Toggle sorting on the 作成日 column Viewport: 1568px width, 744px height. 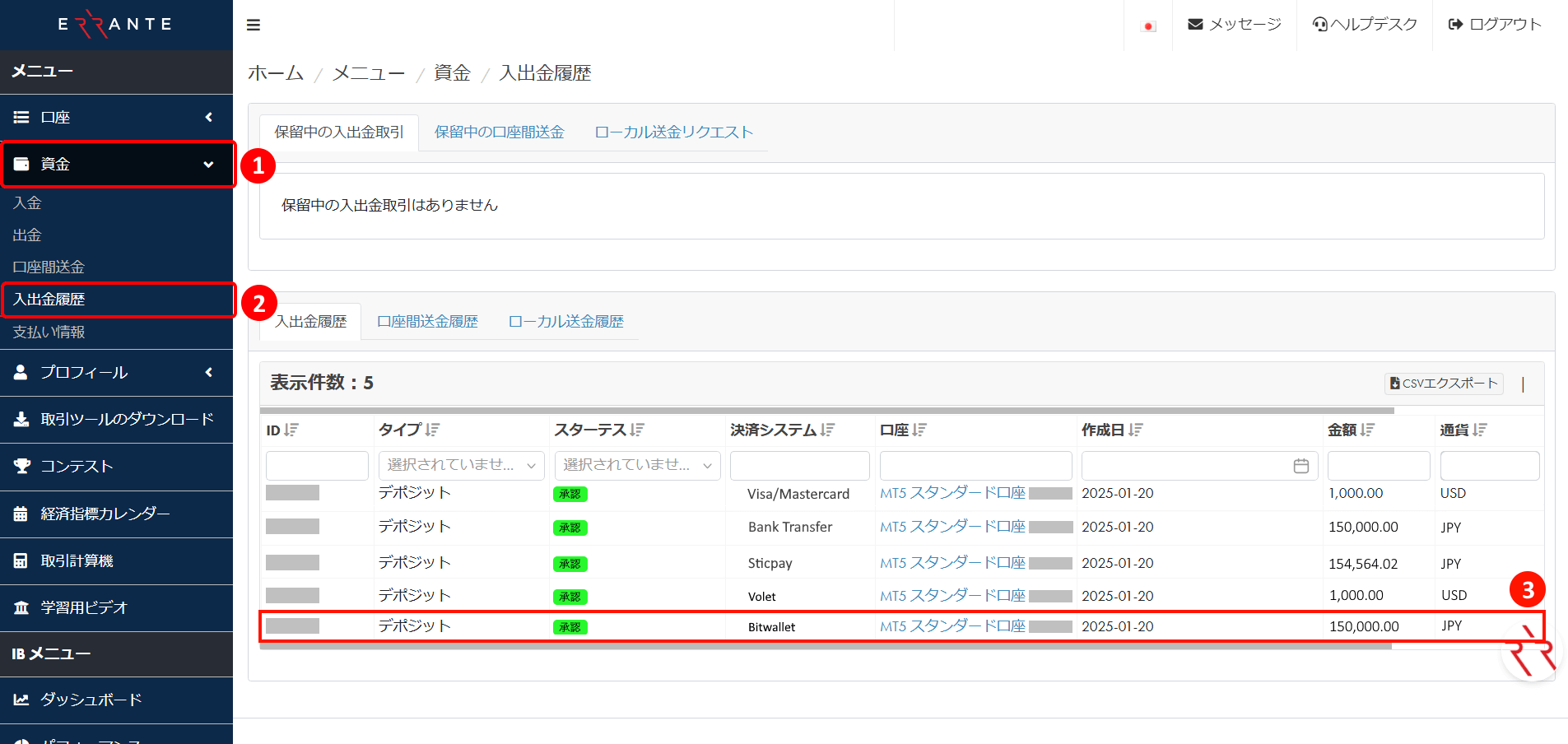point(1137,429)
